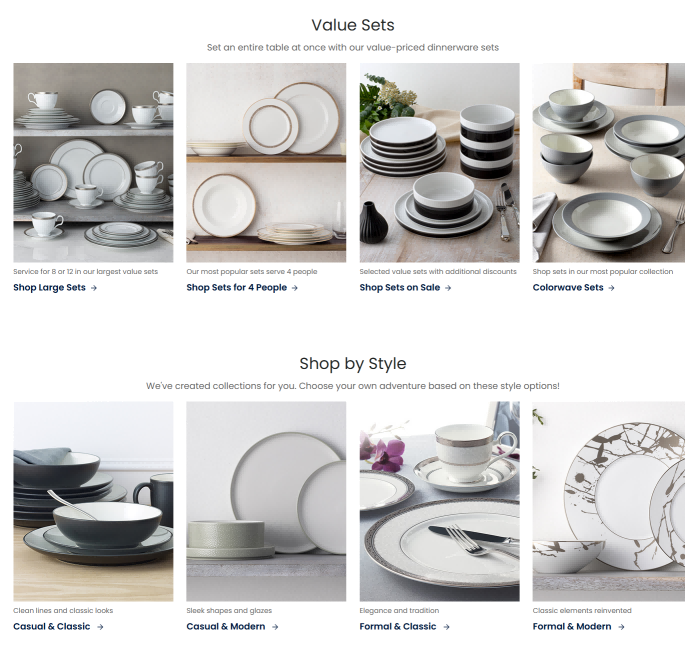
Task: Open the black and white striped dinnerware image
Action: (439, 163)
